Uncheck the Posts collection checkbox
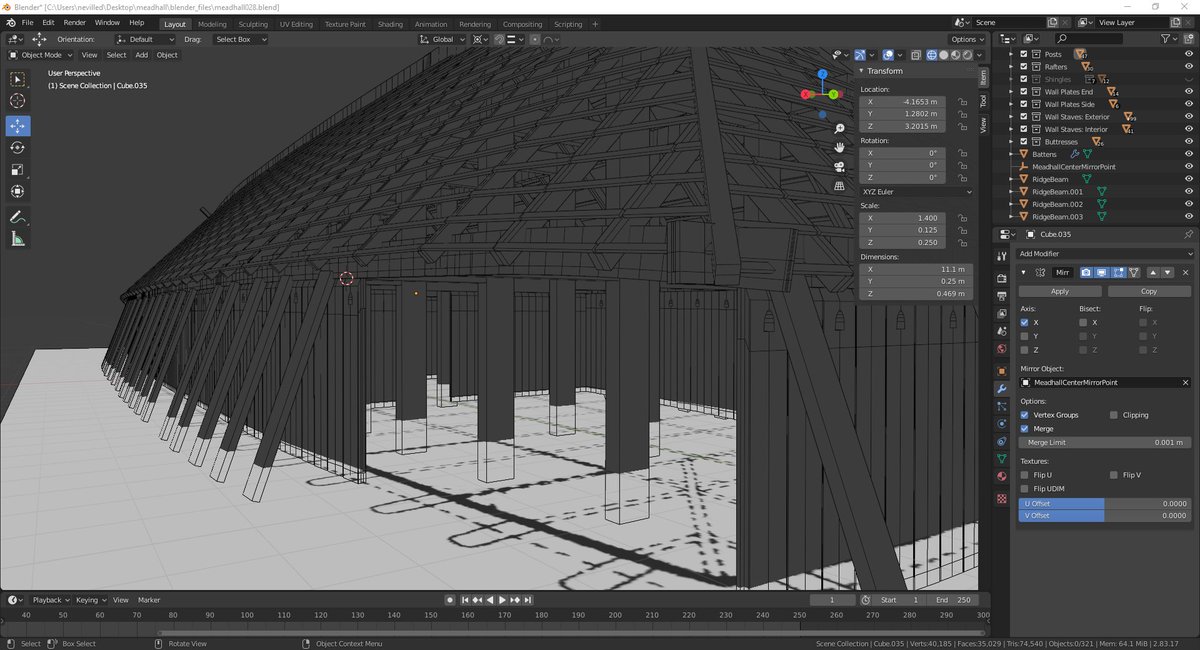This screenshot has width=1200, height=650. [x=1024, y=53]
